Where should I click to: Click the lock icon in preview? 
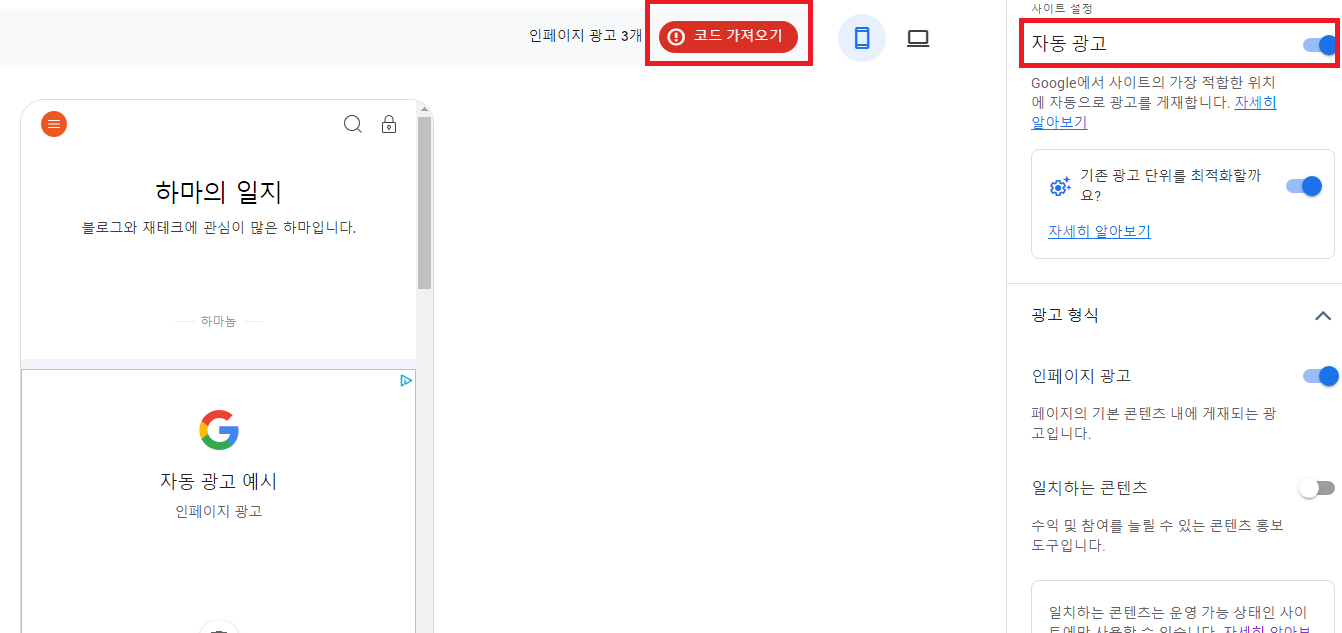coord(389,124)
